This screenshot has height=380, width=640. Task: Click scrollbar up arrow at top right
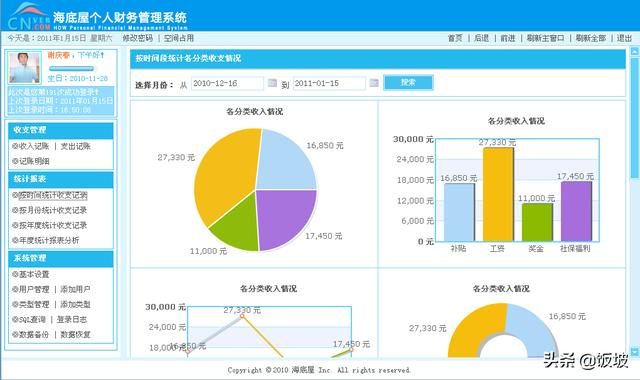coord(635,51)
